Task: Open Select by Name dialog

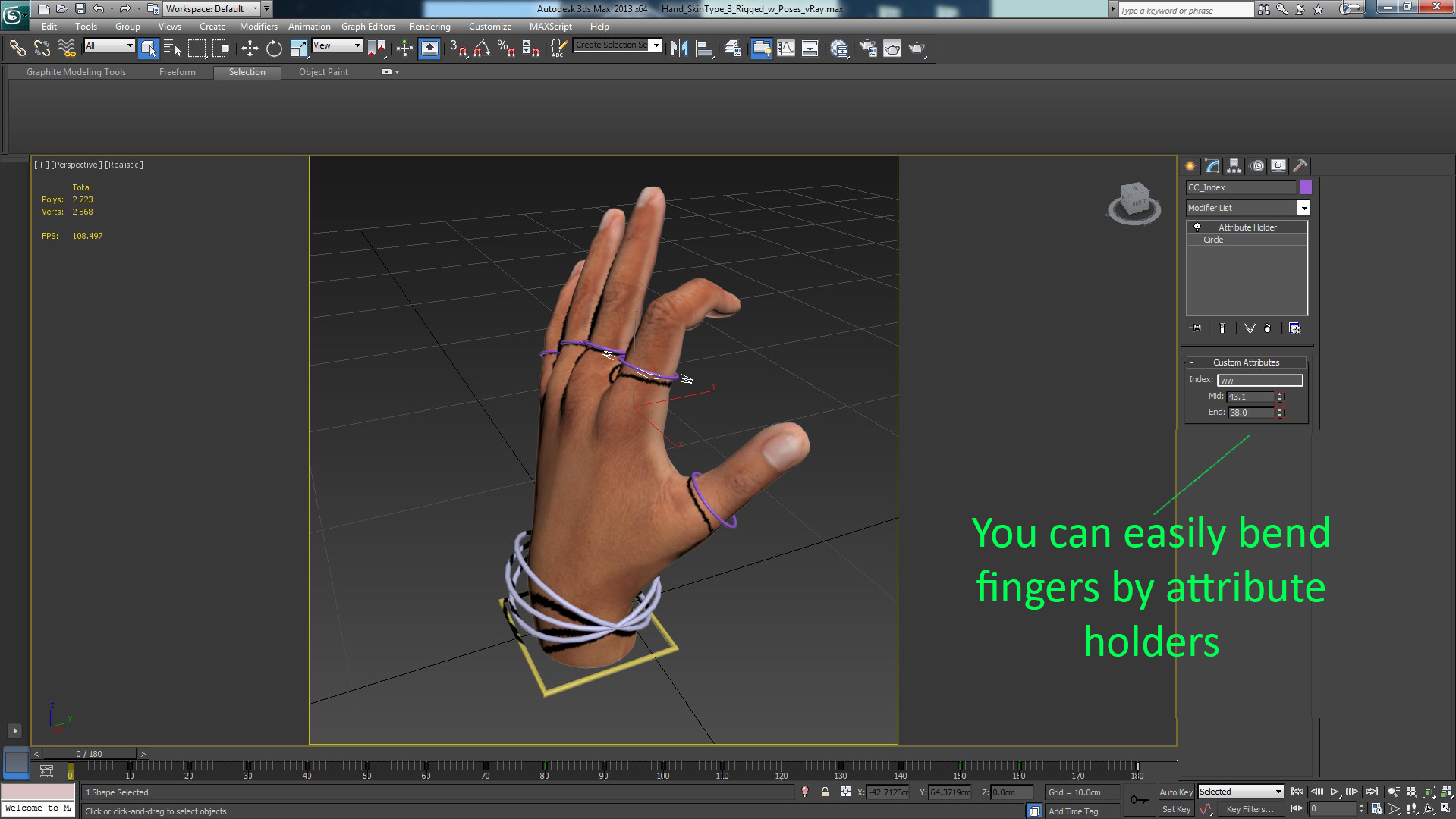Action: pos(172,48)
